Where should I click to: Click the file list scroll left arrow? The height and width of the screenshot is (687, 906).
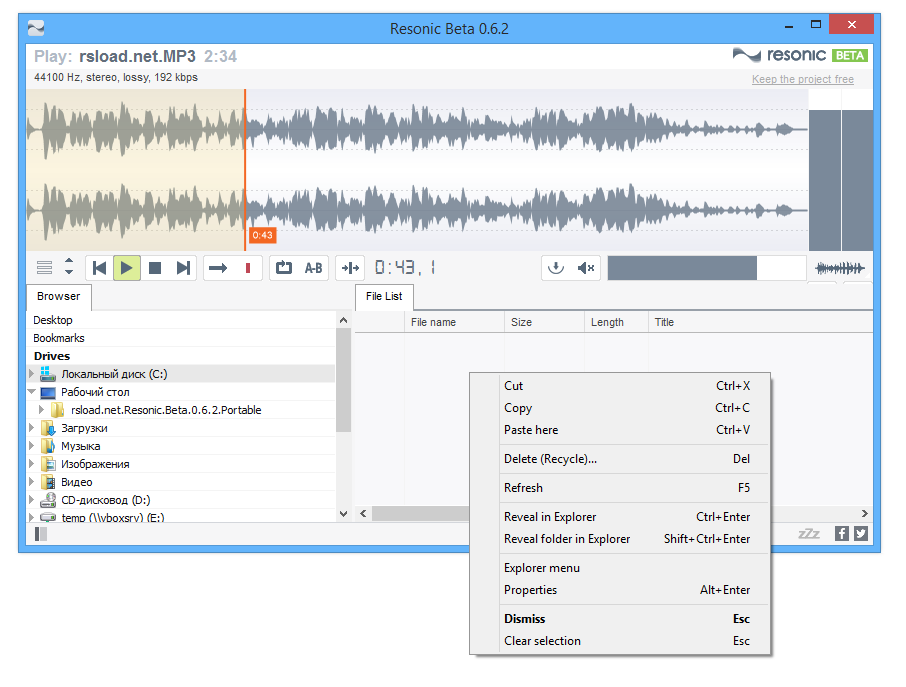[x=363, y=514]
